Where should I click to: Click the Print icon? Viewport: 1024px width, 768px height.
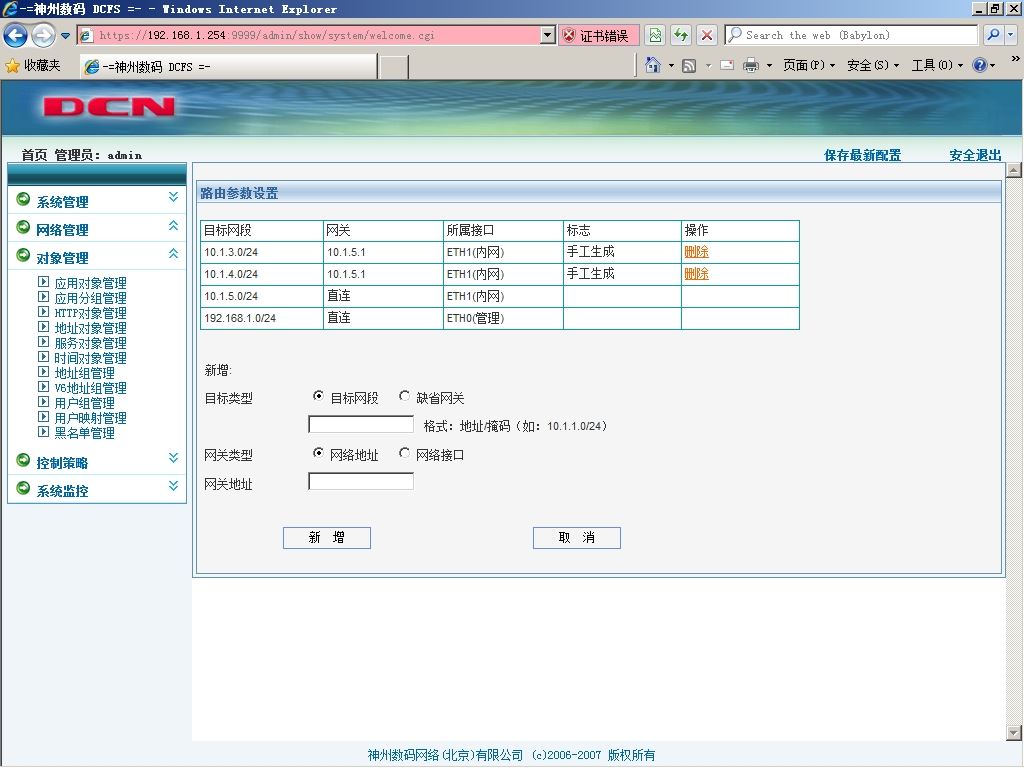click(751, 65)
